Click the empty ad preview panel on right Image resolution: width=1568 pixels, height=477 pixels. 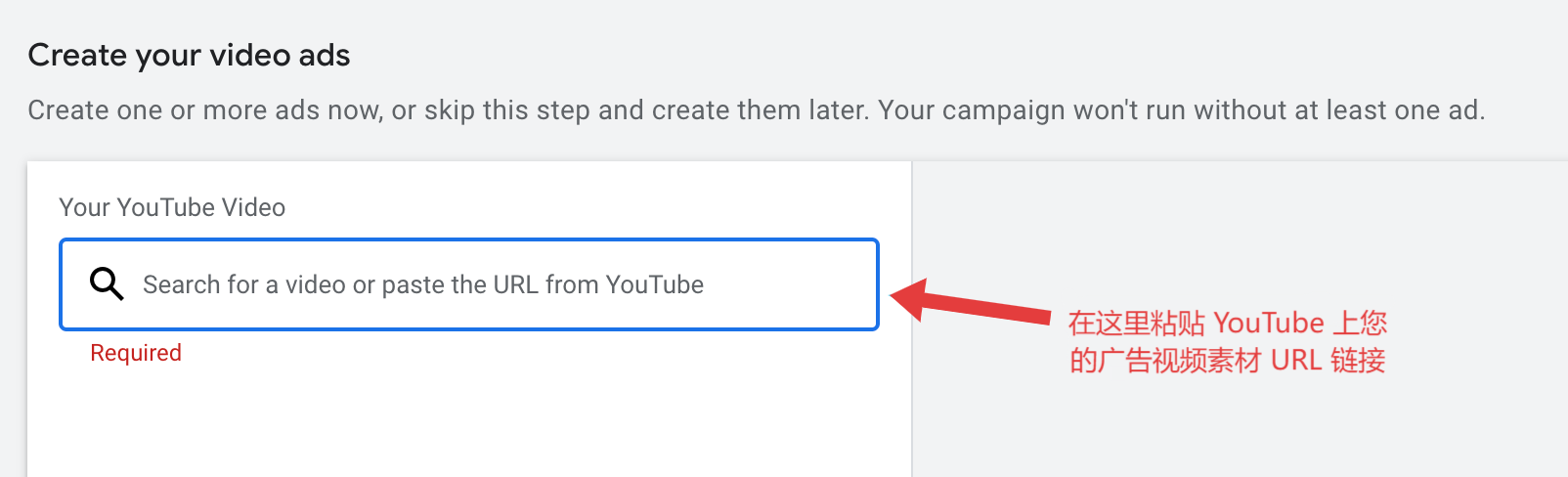(x=1241, y=319)
